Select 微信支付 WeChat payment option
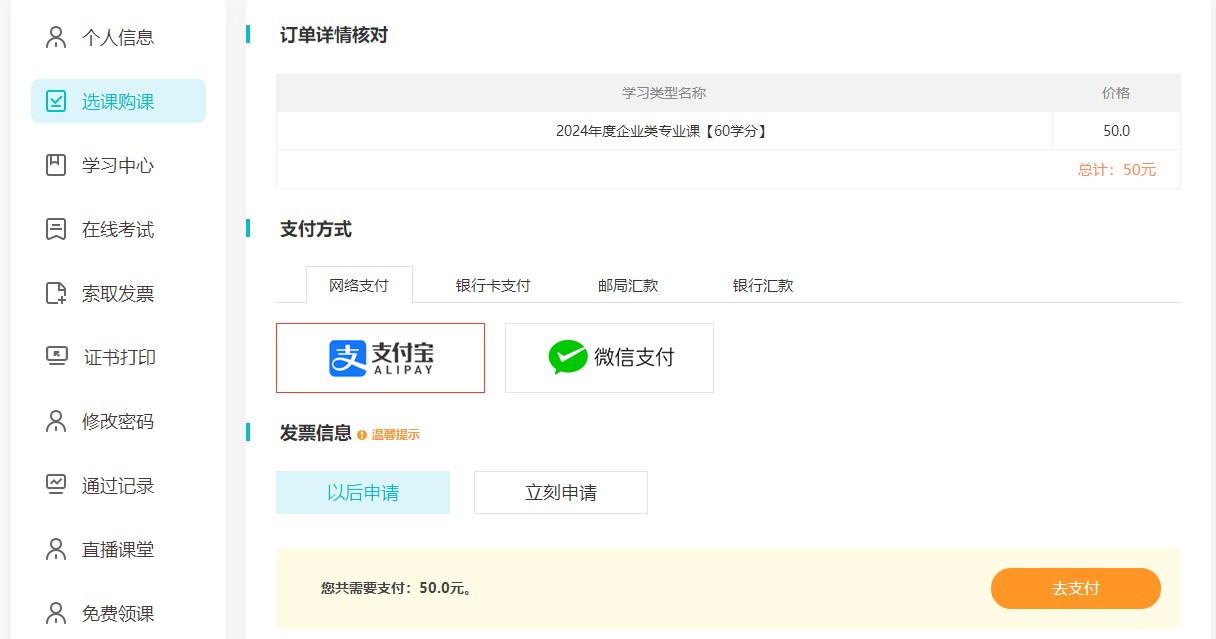 pyautogui.click(x=609, y=358)
